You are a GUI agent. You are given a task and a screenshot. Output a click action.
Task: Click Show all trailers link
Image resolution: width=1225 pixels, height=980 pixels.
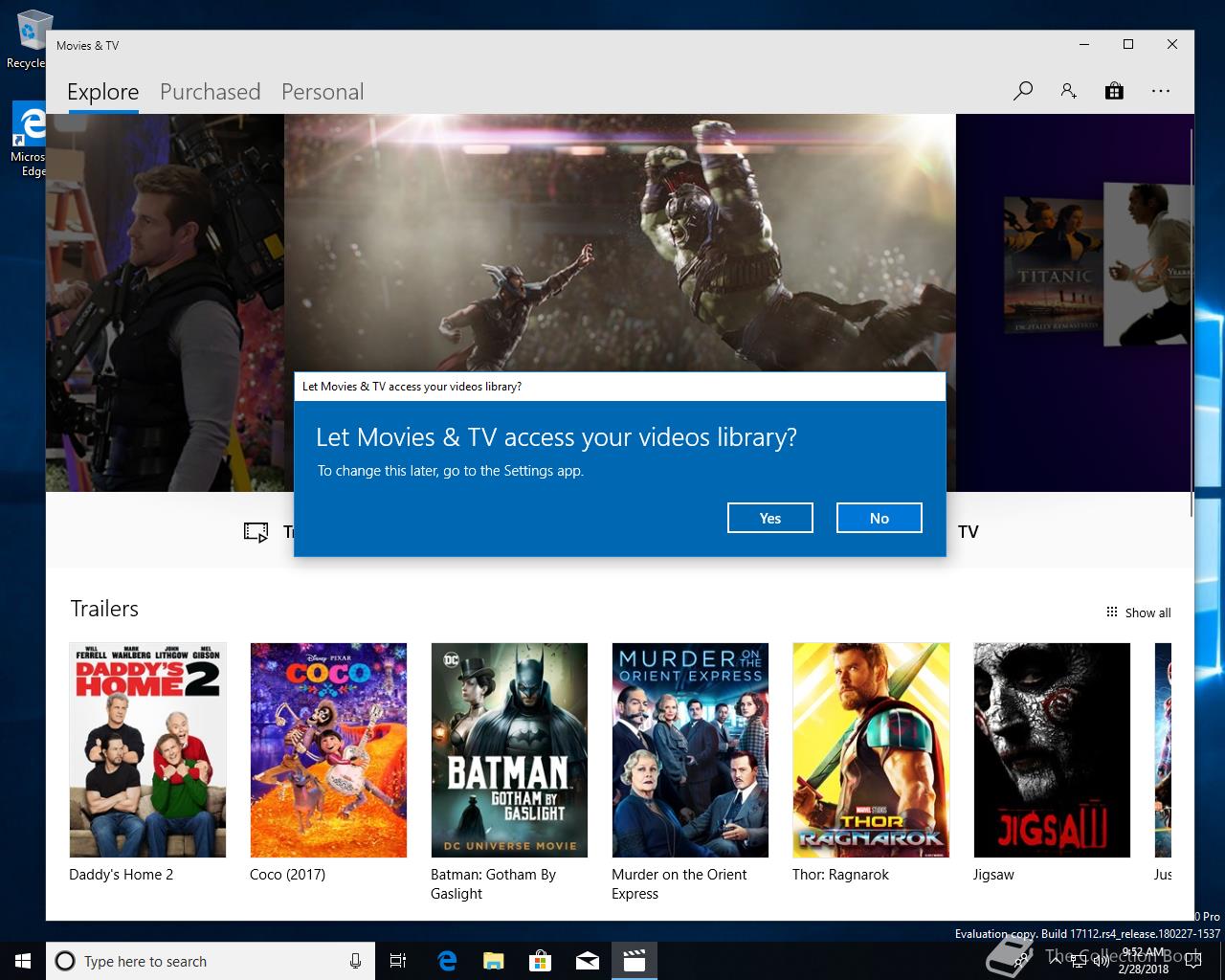(1147, 612)
